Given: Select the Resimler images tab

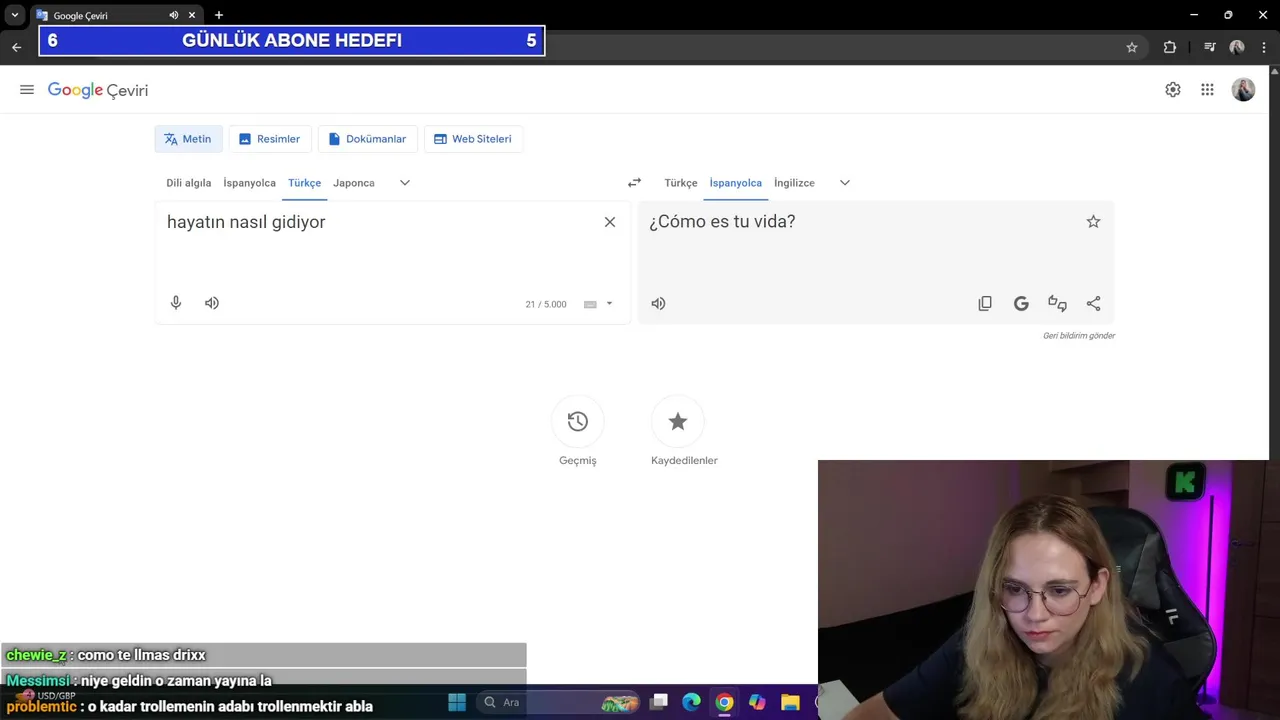Looking at the screenshot, I should click(x=270, y=139).
